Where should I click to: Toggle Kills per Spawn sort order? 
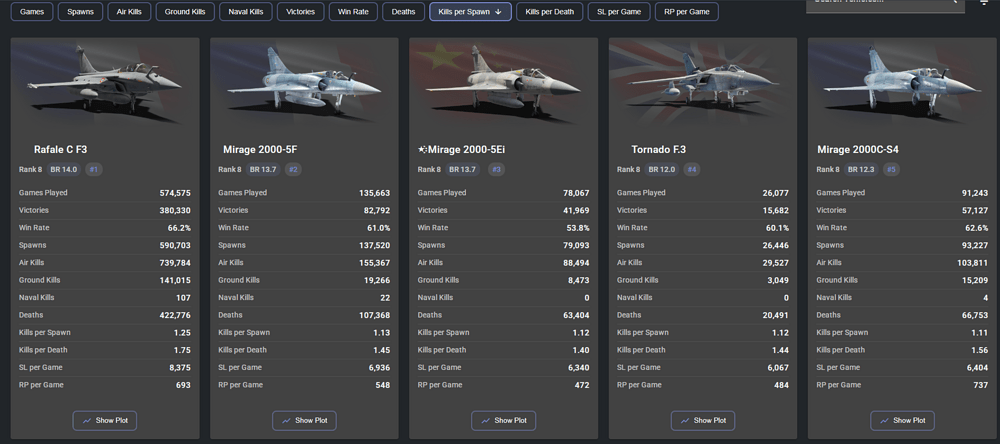point(470,12)
